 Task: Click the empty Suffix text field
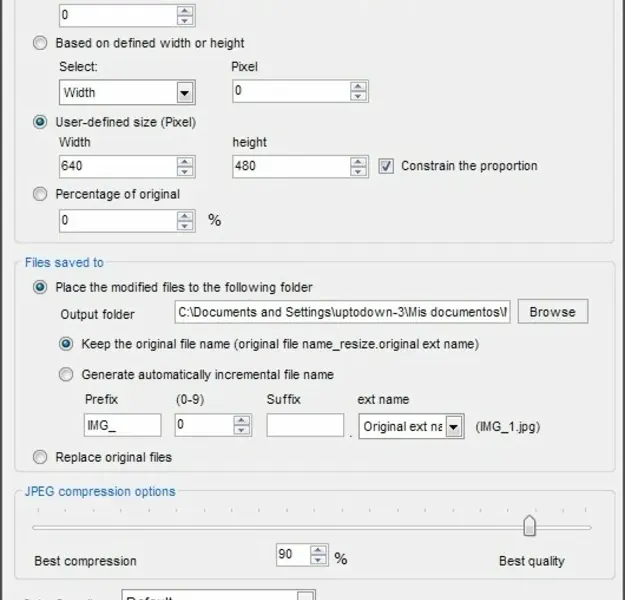(305, 426)
